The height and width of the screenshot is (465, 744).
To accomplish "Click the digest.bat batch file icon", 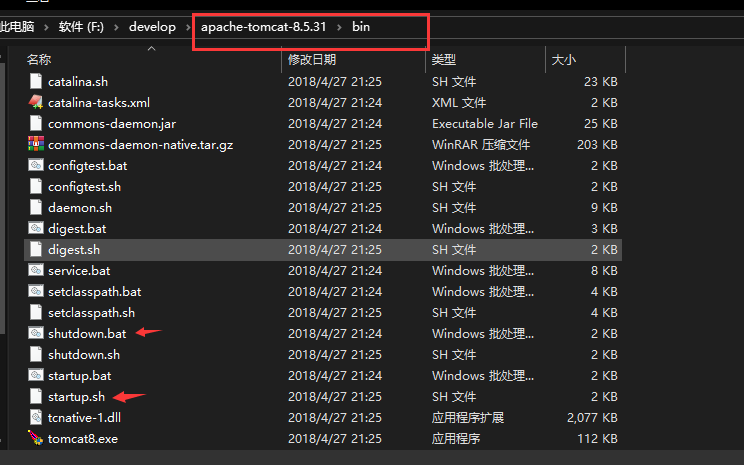I will pos(36,228).
